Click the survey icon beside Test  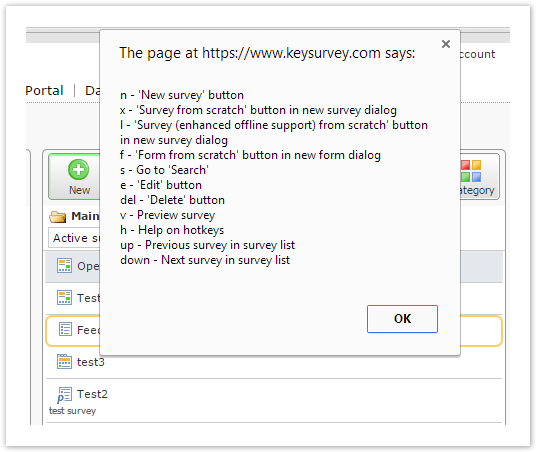coord(64,297)
